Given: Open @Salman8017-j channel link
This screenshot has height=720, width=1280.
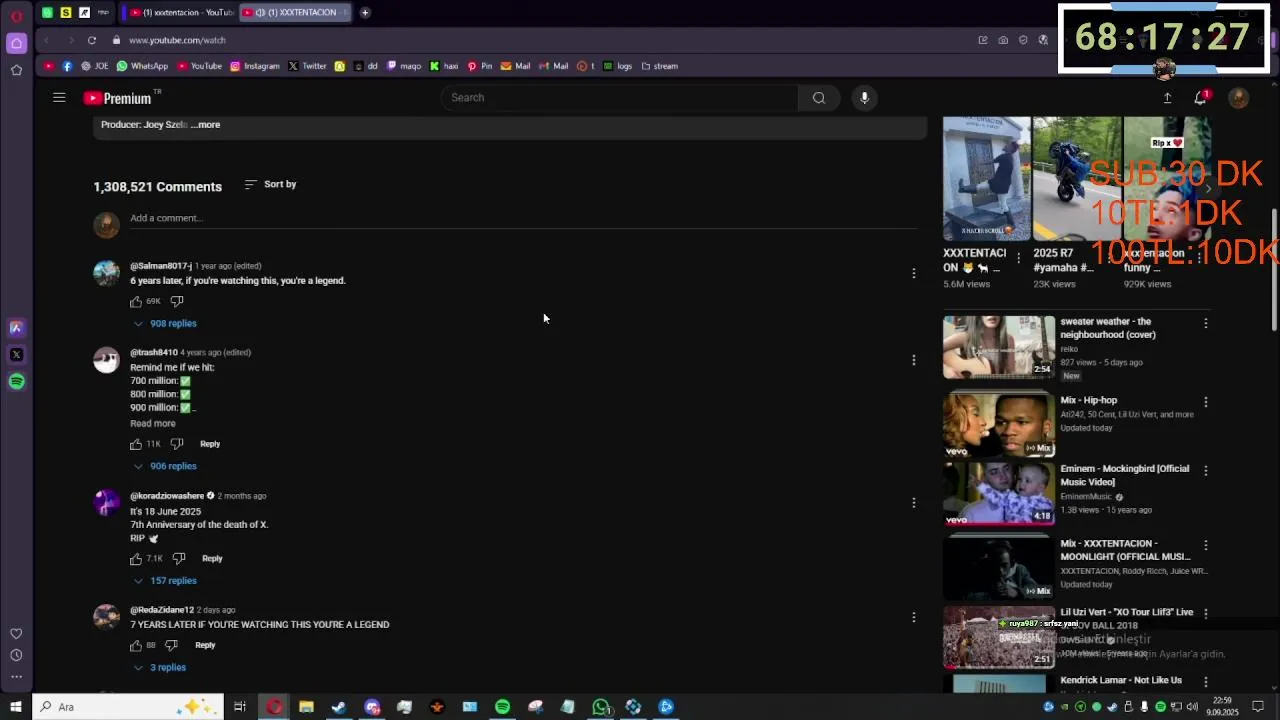Looking at the screenshot, I should (160, 266).
